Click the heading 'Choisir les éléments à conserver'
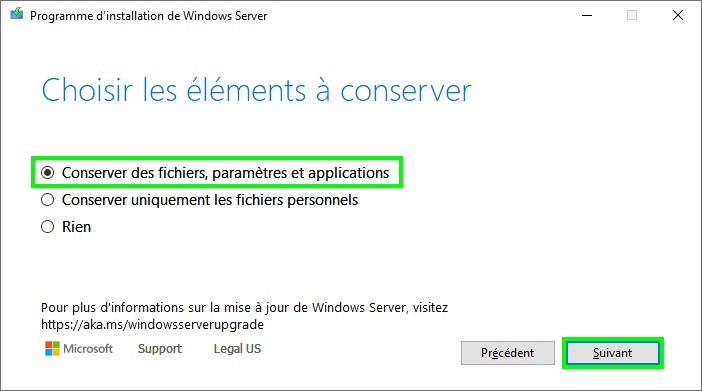702x391 pixels. tap(257, 90)
